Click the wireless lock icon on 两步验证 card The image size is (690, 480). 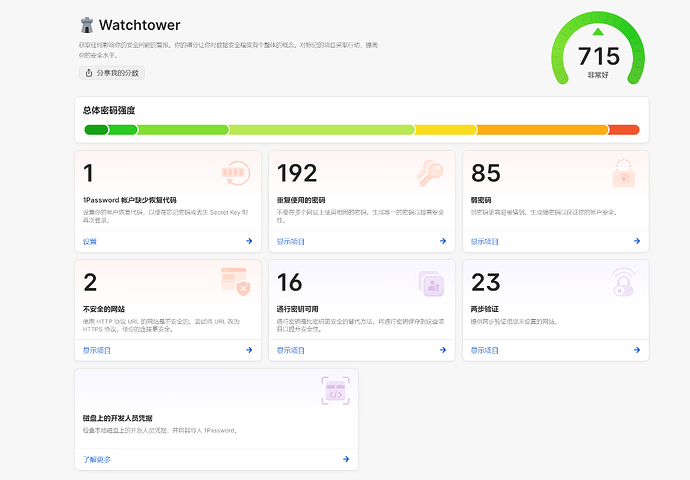pos(624,282)
